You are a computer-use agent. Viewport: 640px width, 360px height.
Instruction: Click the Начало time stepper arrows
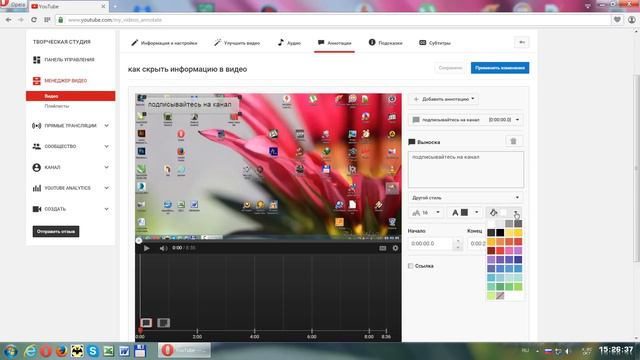tap(458, 244)
